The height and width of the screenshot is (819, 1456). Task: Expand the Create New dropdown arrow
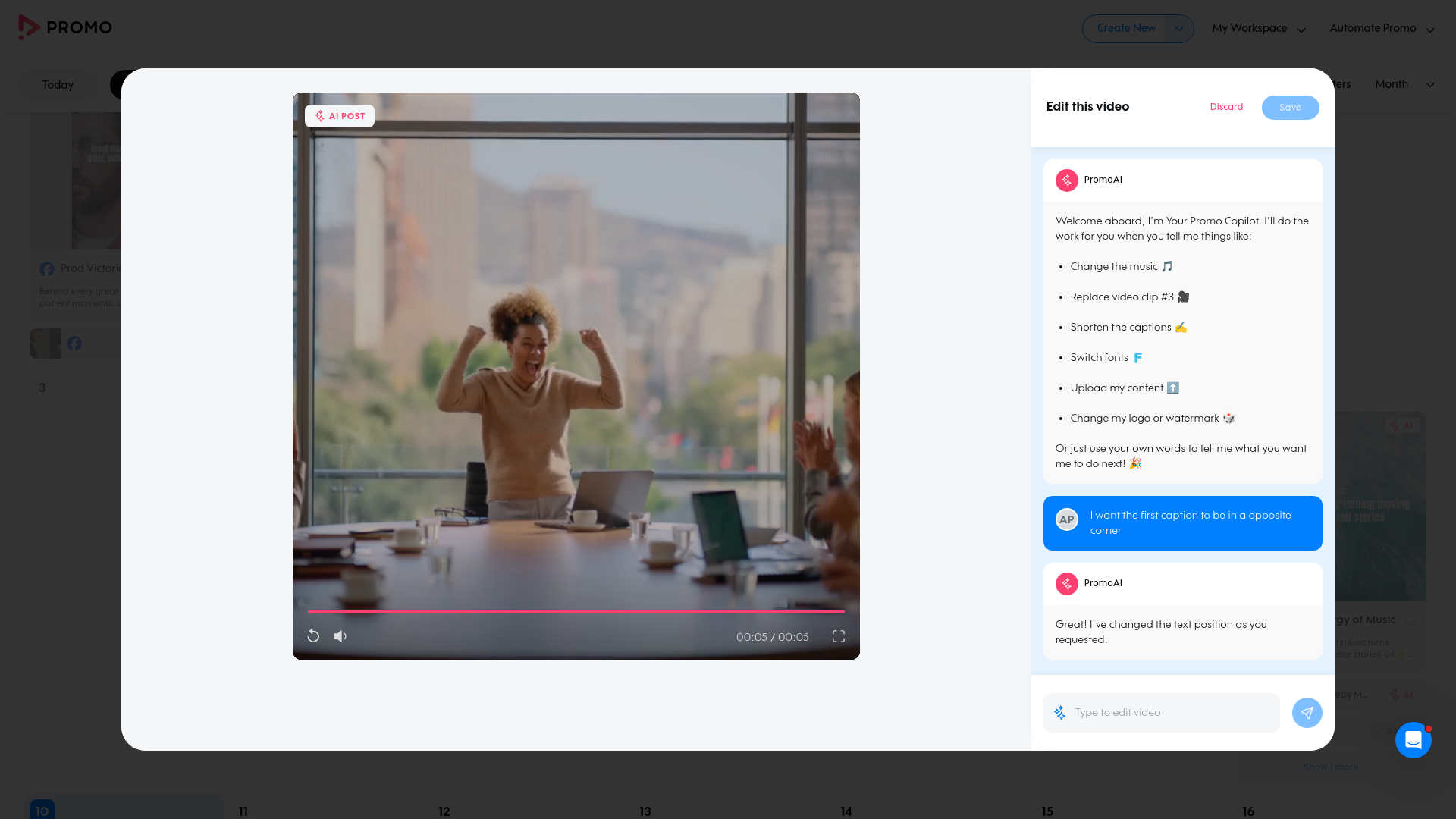click(x=1179, y=29)
